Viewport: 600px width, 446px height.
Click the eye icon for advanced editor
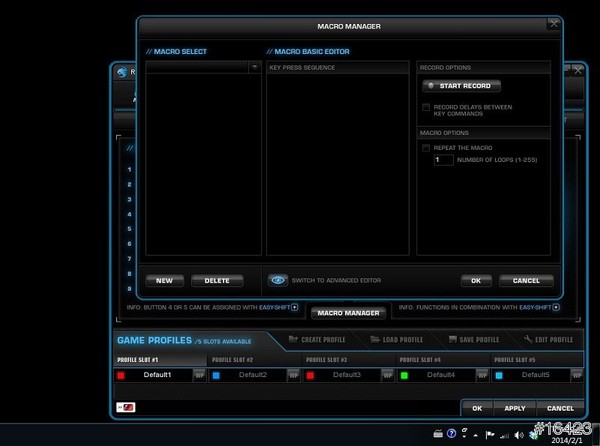pos(279,281)
